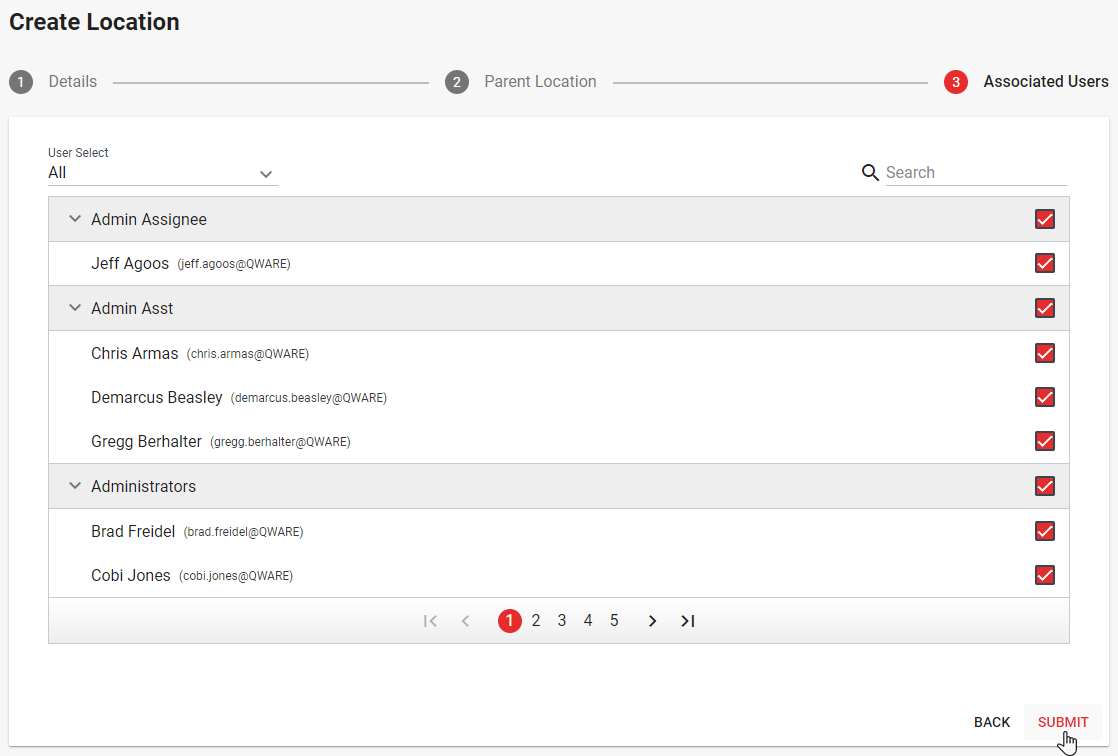Uncheck Demarcus Beasley checkbox

pos(1045,397)
